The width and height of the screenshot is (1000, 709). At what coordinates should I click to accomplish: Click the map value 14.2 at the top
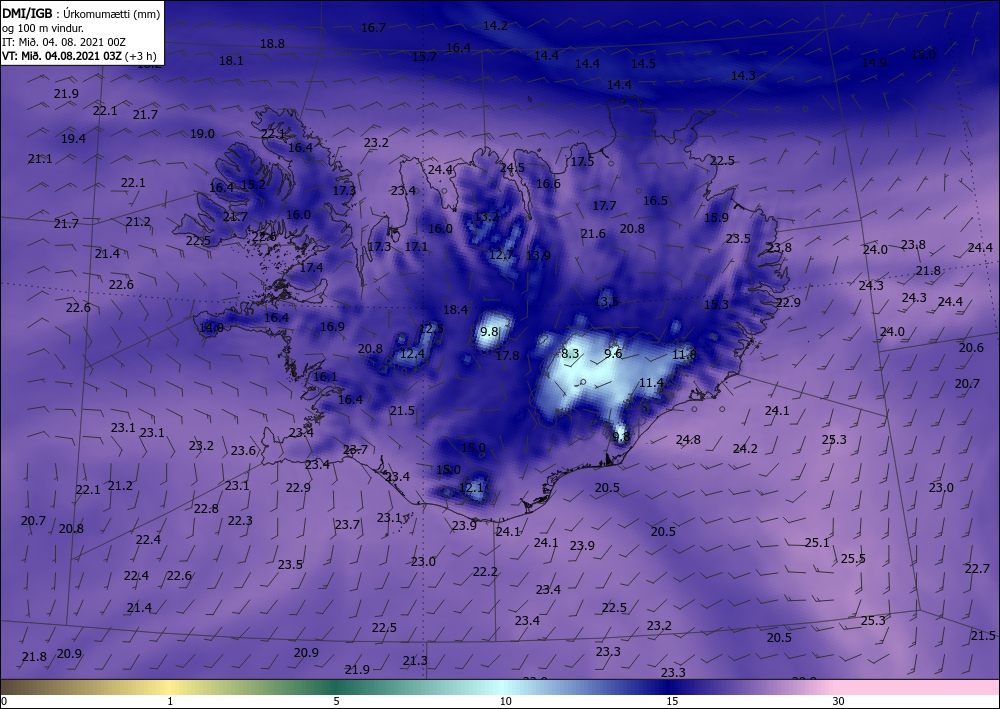pos(496,26)
